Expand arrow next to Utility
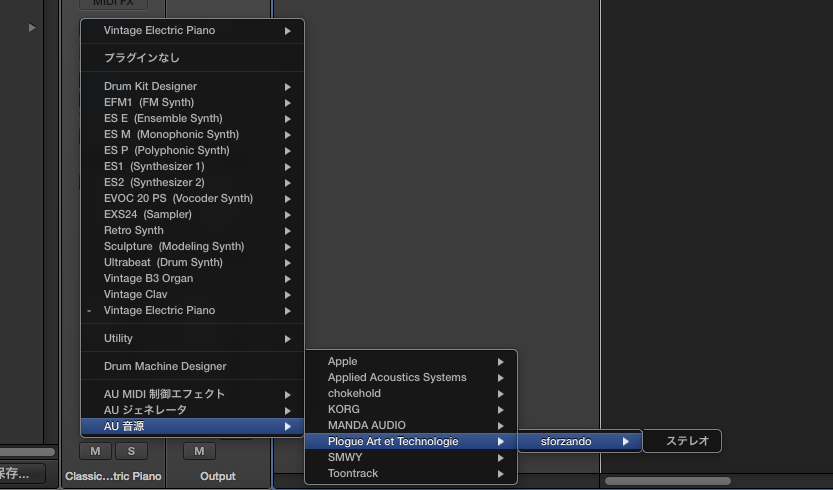Image resolution: width=833 pixels, height=490 pixels. coord(287,339)
